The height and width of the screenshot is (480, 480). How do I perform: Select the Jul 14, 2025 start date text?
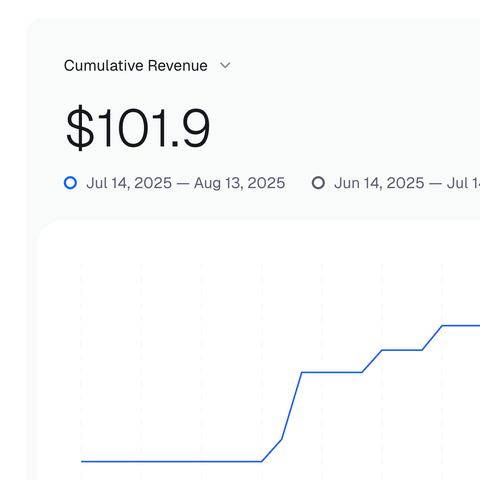pyautogui.click(x=129, y=183)
